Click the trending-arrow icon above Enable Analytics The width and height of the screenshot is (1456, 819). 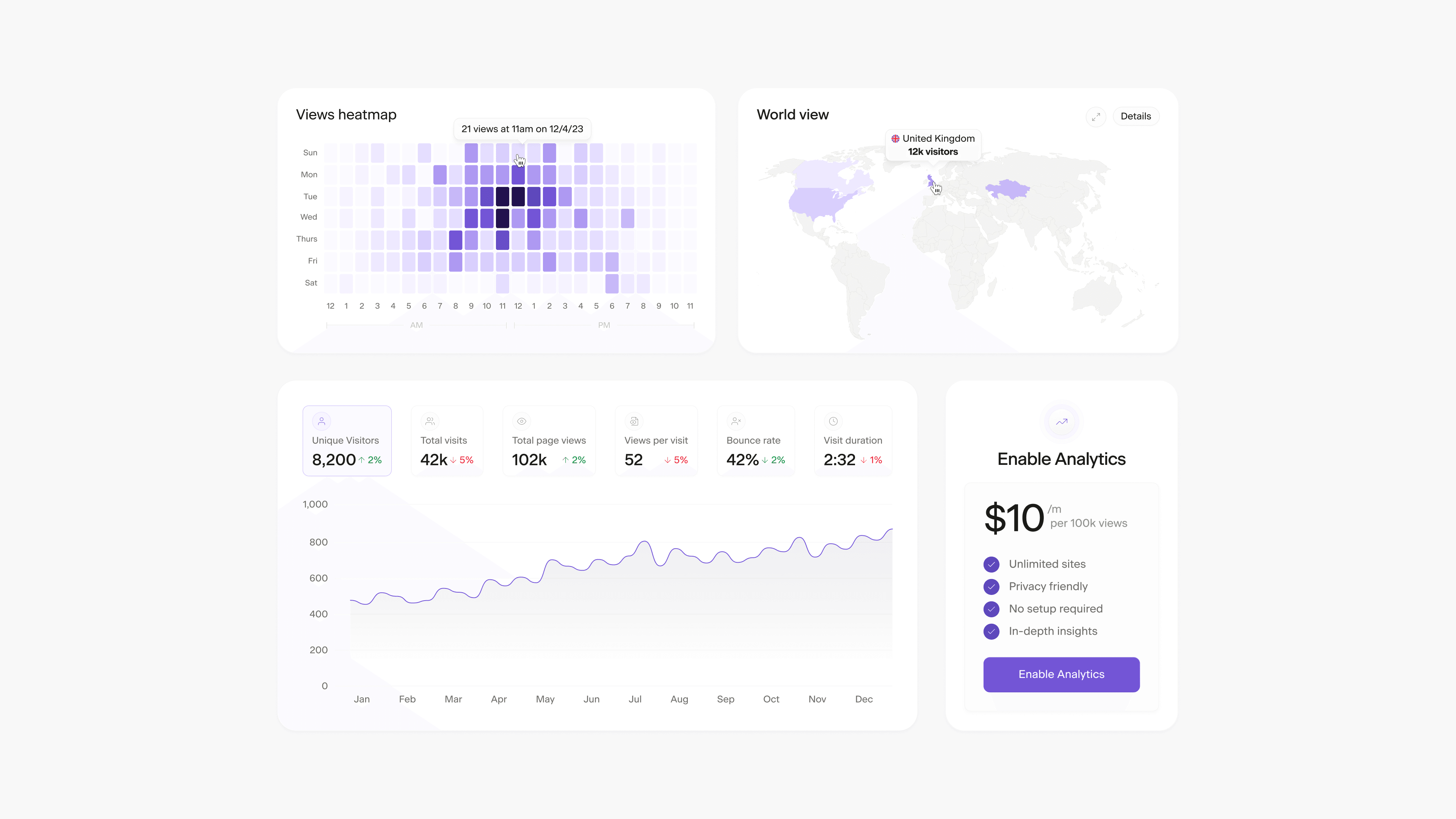1061,422
